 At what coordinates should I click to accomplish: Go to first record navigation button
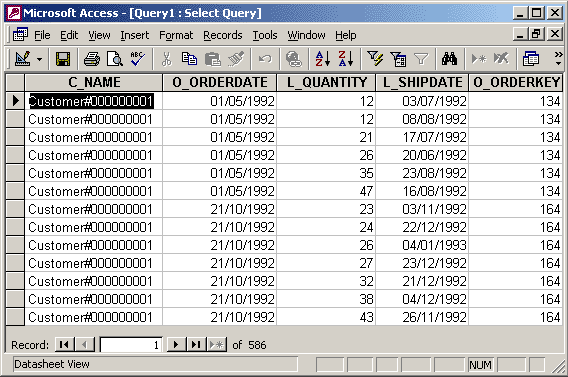click(x=64, y=344)
